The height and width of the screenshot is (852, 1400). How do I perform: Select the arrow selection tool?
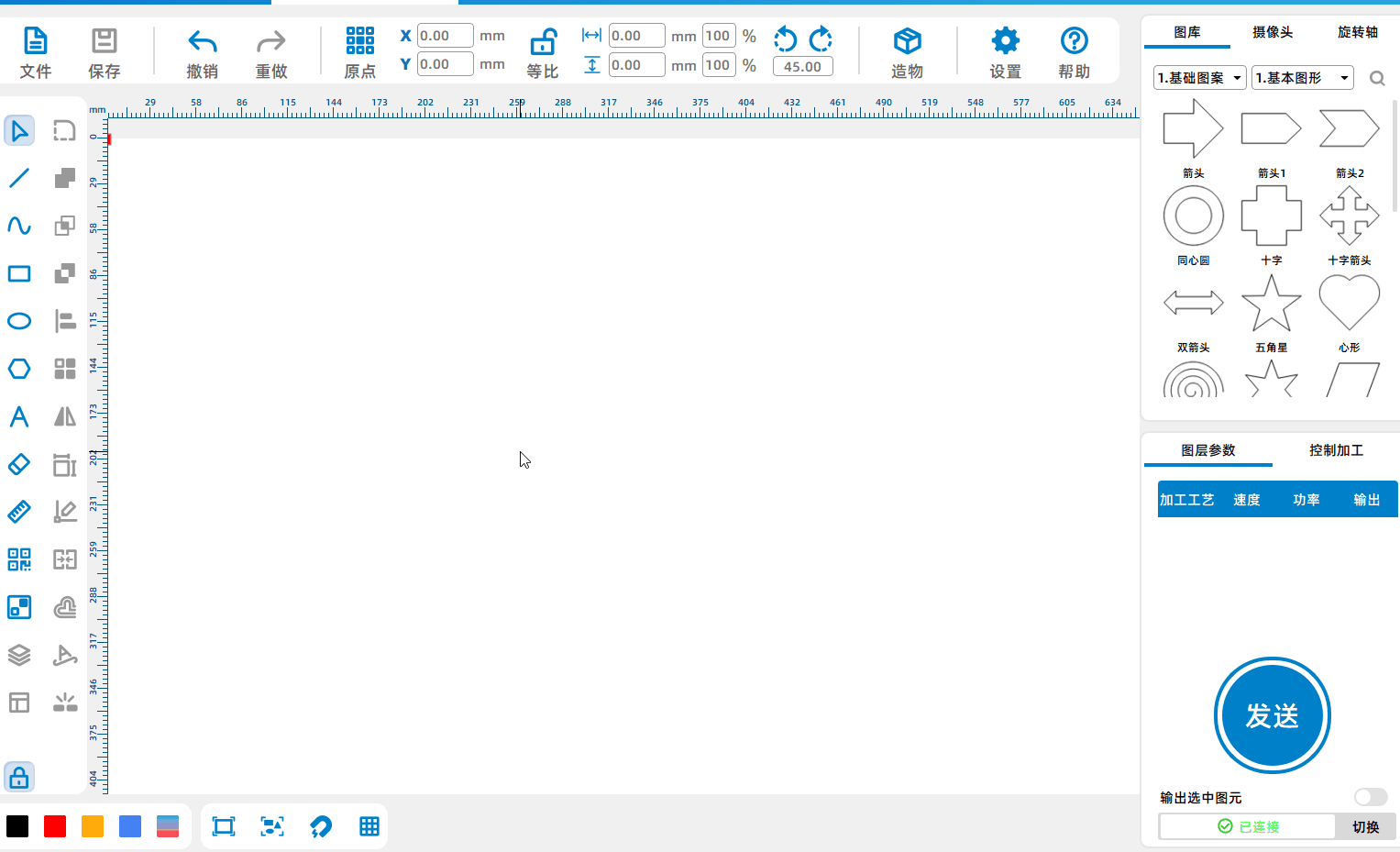[x=19, y=130]
